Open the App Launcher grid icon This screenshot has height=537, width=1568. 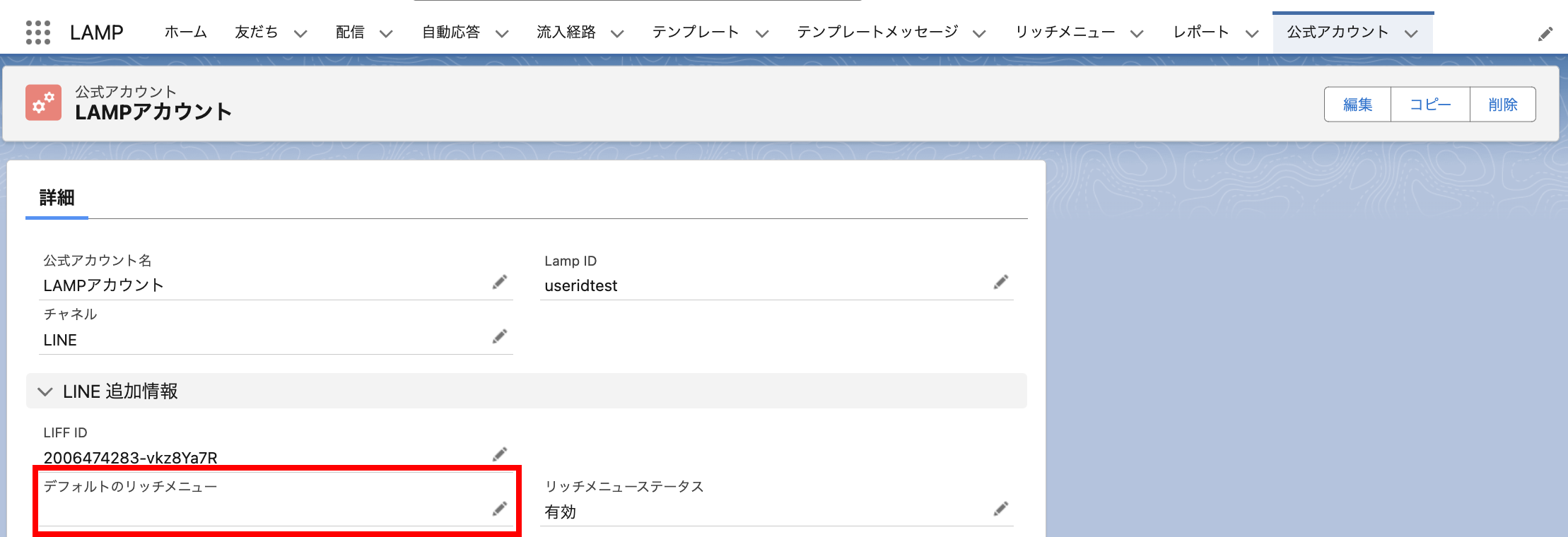[38, 33]
